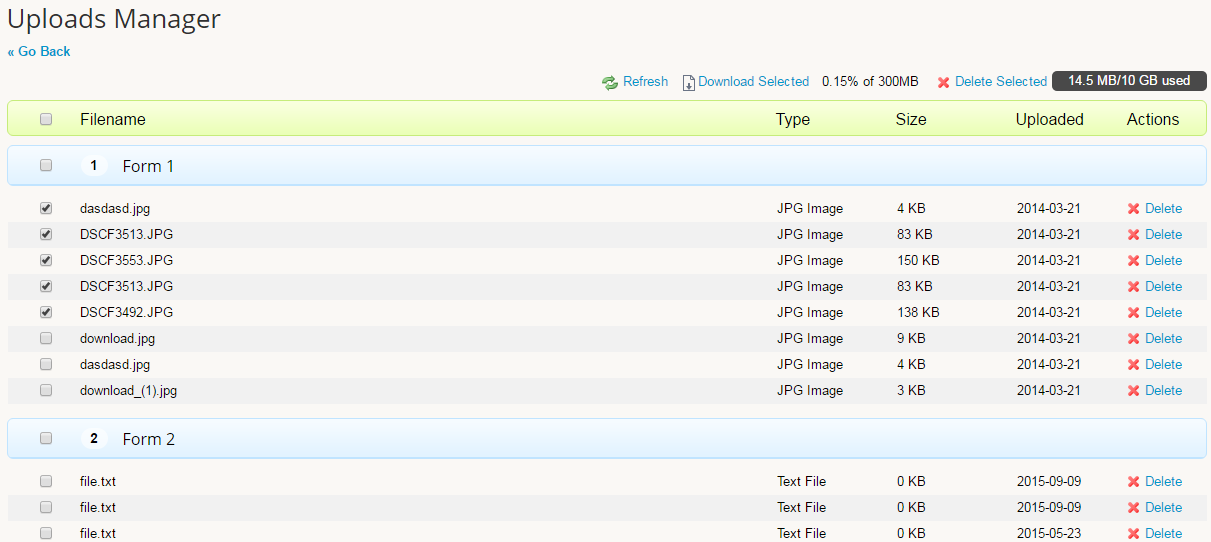Click red X icon in DSCF3553.JPG row
The height and width of the screenshot is (542, 1211).
(1133, 261)
